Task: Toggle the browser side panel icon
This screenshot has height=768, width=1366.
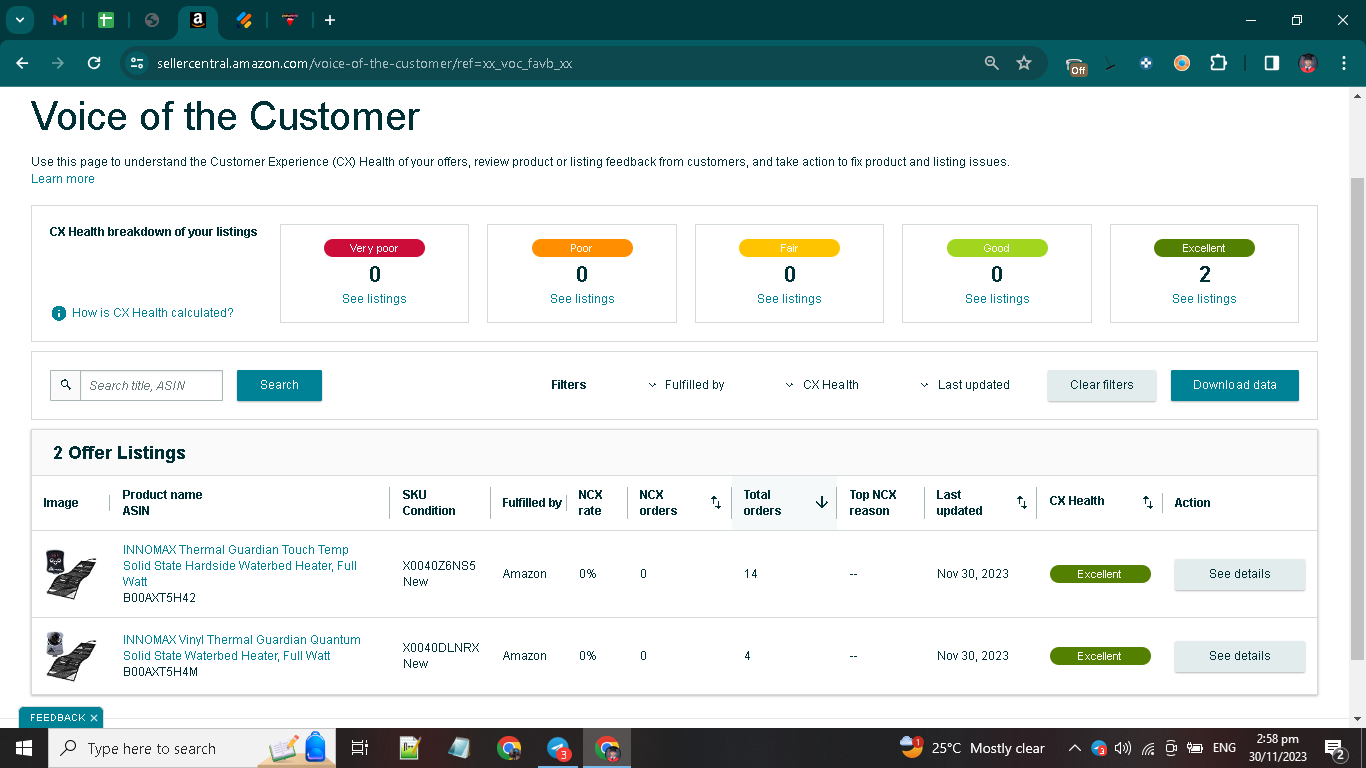Action: [x=1271, y=63]
